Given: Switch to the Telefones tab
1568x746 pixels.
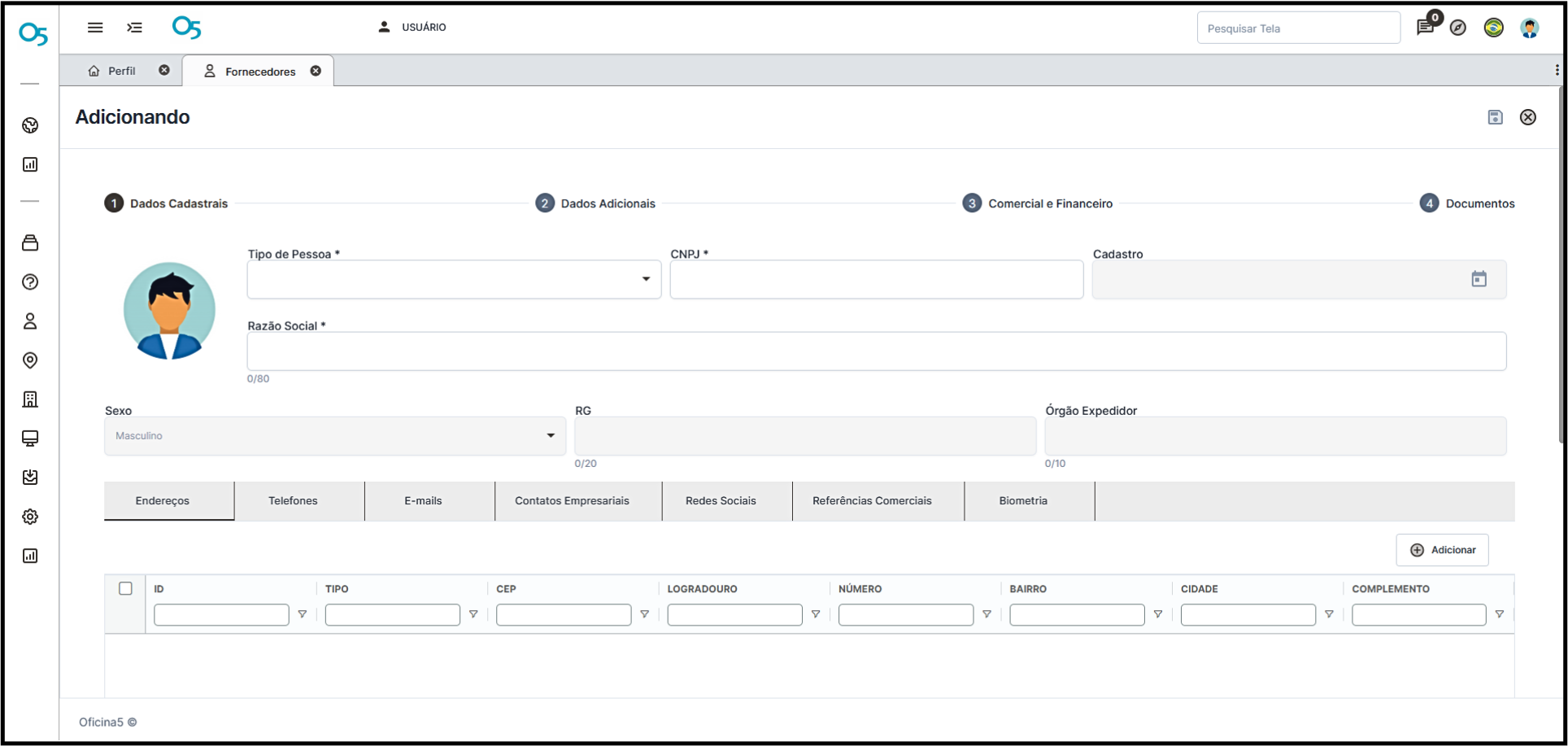Looking at the screenshot, I should 293,500.
